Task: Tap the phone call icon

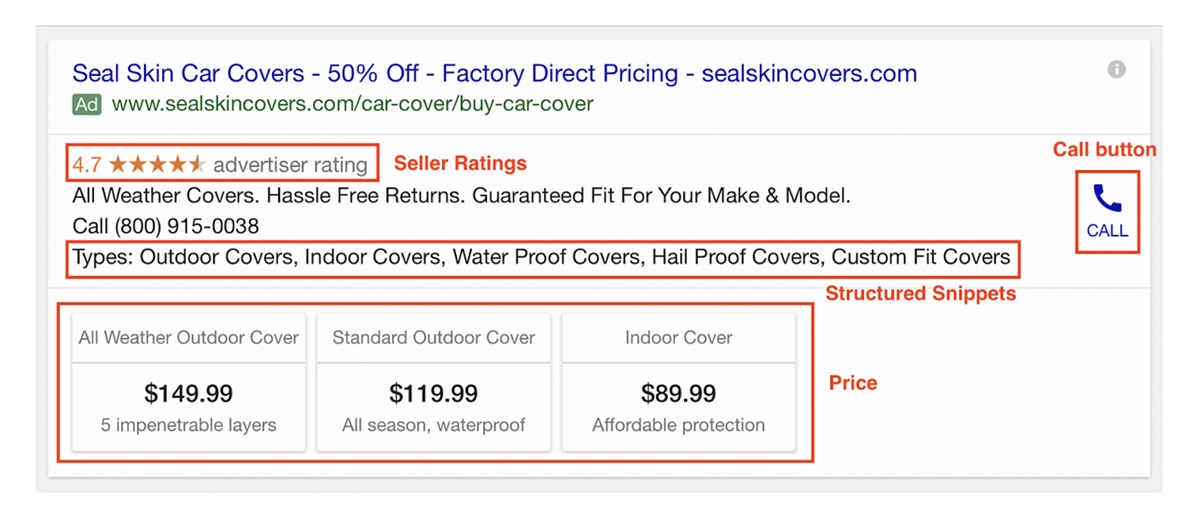Action: coord(1107,198)
